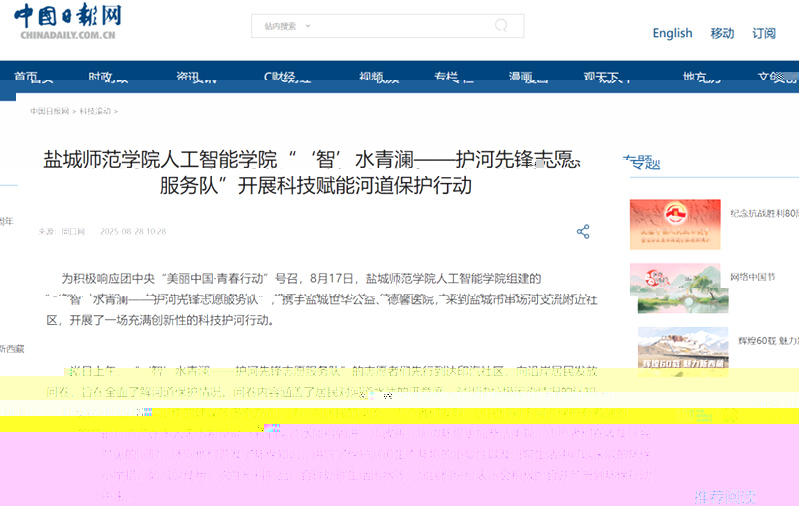Open the 移动 link in header
Image resolution: width=799 pixels, height=506 pixels.
[722, 33]
